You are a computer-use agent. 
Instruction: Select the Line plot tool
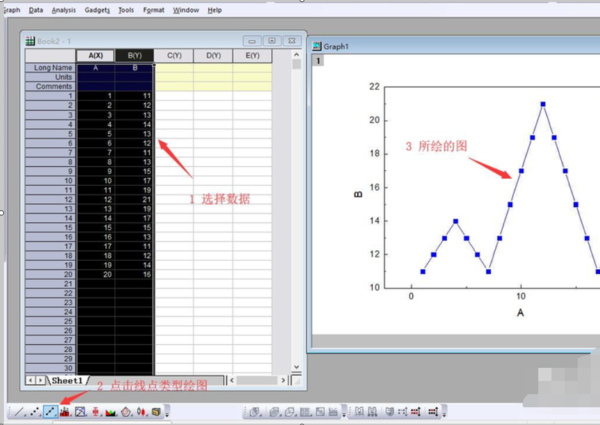point(20,412)
